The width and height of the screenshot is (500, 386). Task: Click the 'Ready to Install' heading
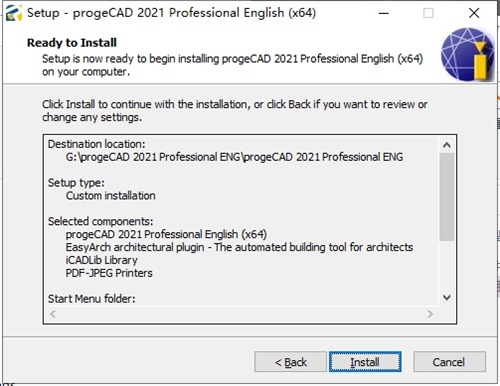click(72, 43)
